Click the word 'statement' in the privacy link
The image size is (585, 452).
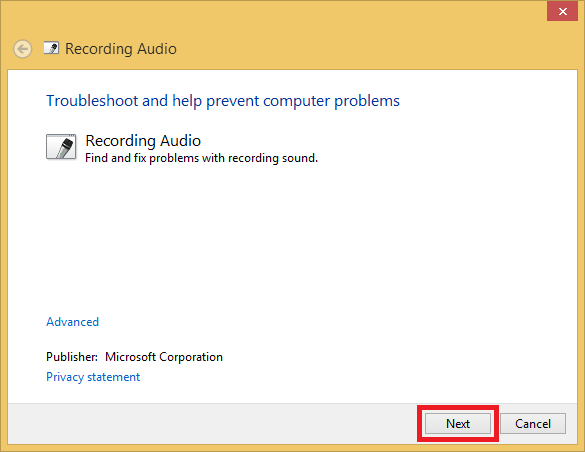tap(113, 377)
